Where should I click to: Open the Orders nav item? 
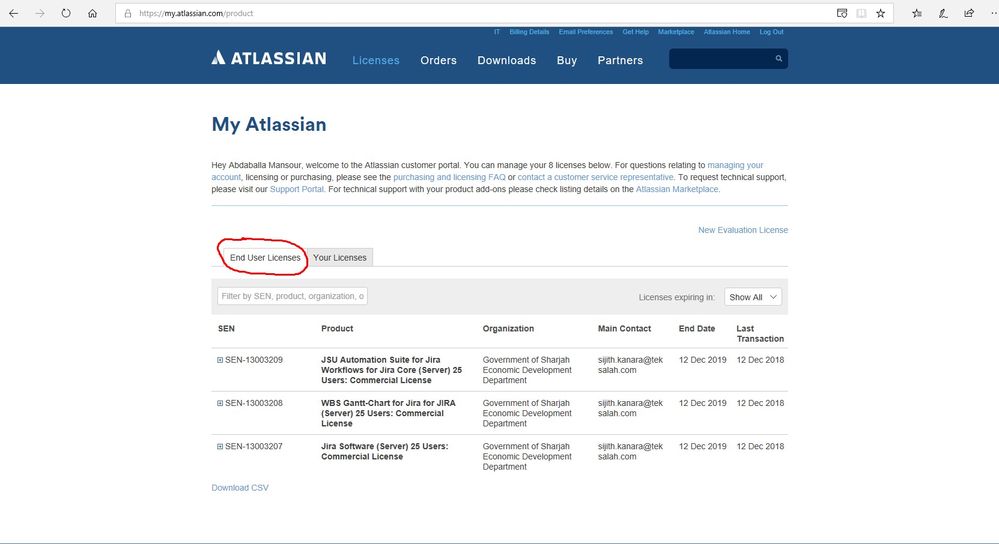pos(438,61)
